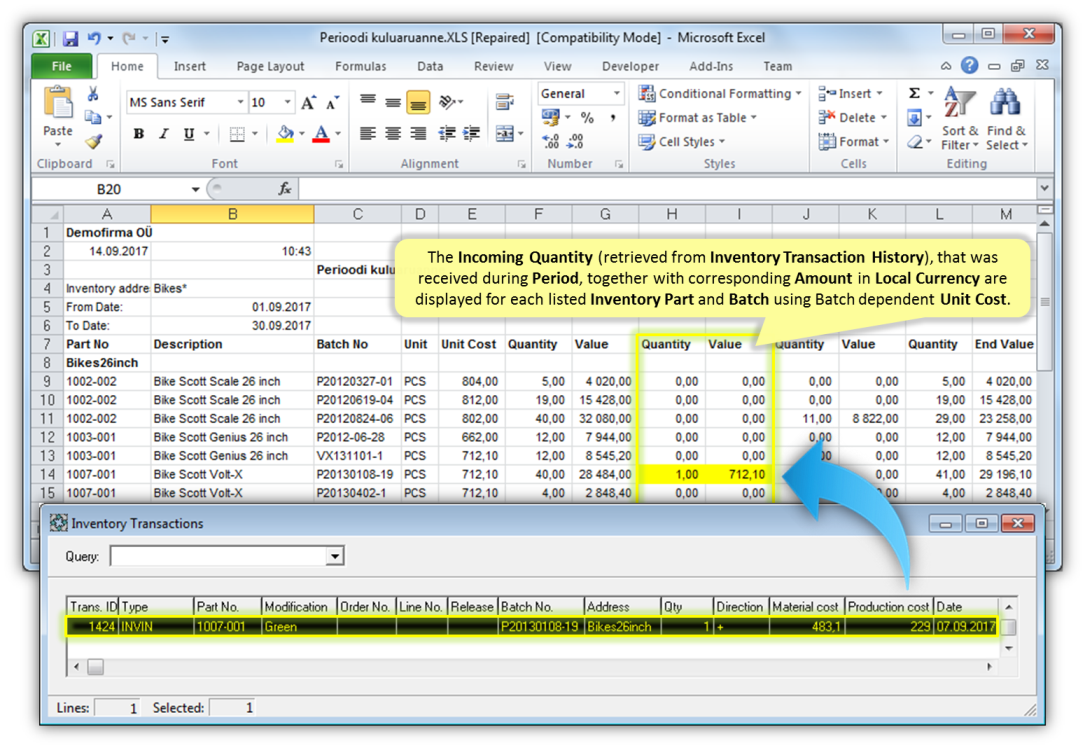Click the Insert cells button

pos(850,93)
